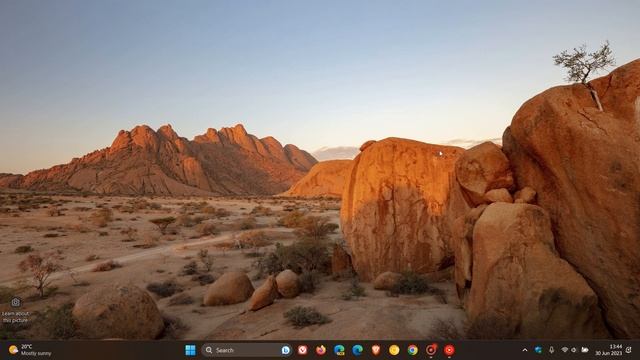The image size is (640, 360).
Task: Open the volume speaker tray icon
Action: click(x=574, y=350)
